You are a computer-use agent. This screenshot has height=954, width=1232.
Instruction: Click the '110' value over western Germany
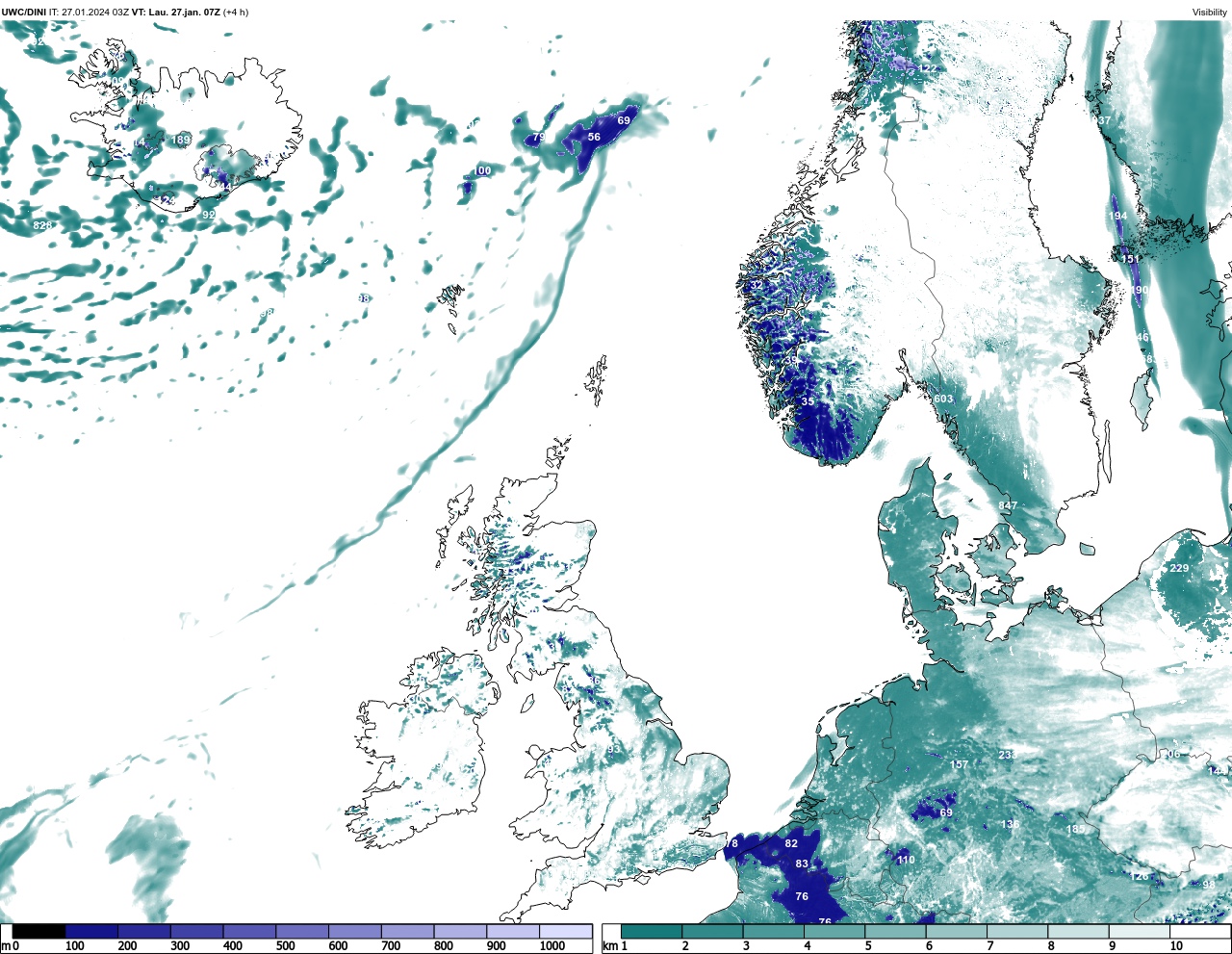click(906, 860)
